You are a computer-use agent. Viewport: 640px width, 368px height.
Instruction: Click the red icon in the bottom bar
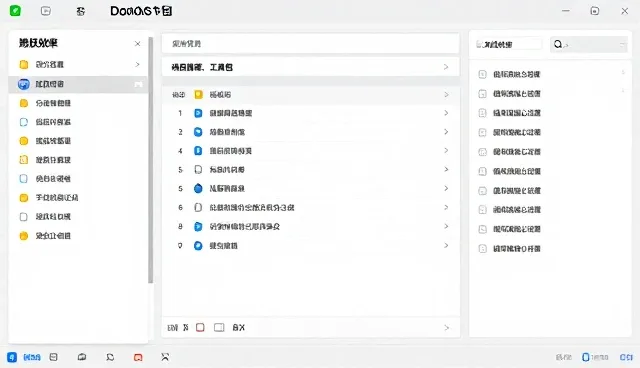pos(138,357)
